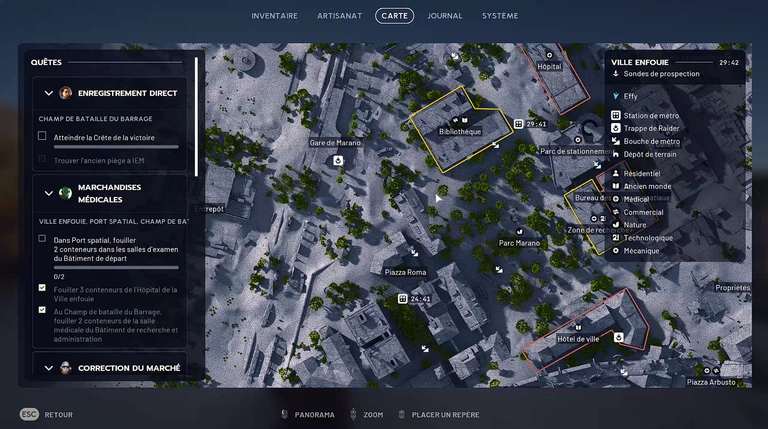Click the Parc Marano map label
768x429 pixels.
[x=519, y=242]
